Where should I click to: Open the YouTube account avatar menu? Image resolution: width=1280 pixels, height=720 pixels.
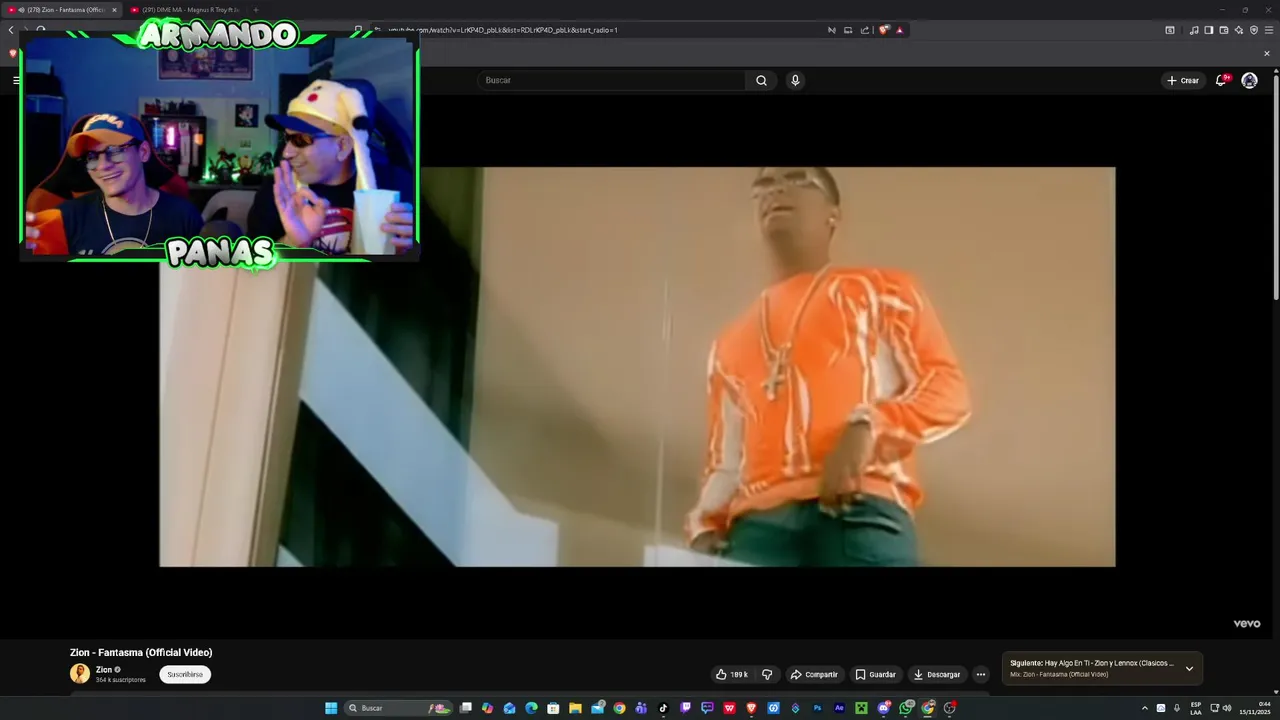pos(1249,80)
